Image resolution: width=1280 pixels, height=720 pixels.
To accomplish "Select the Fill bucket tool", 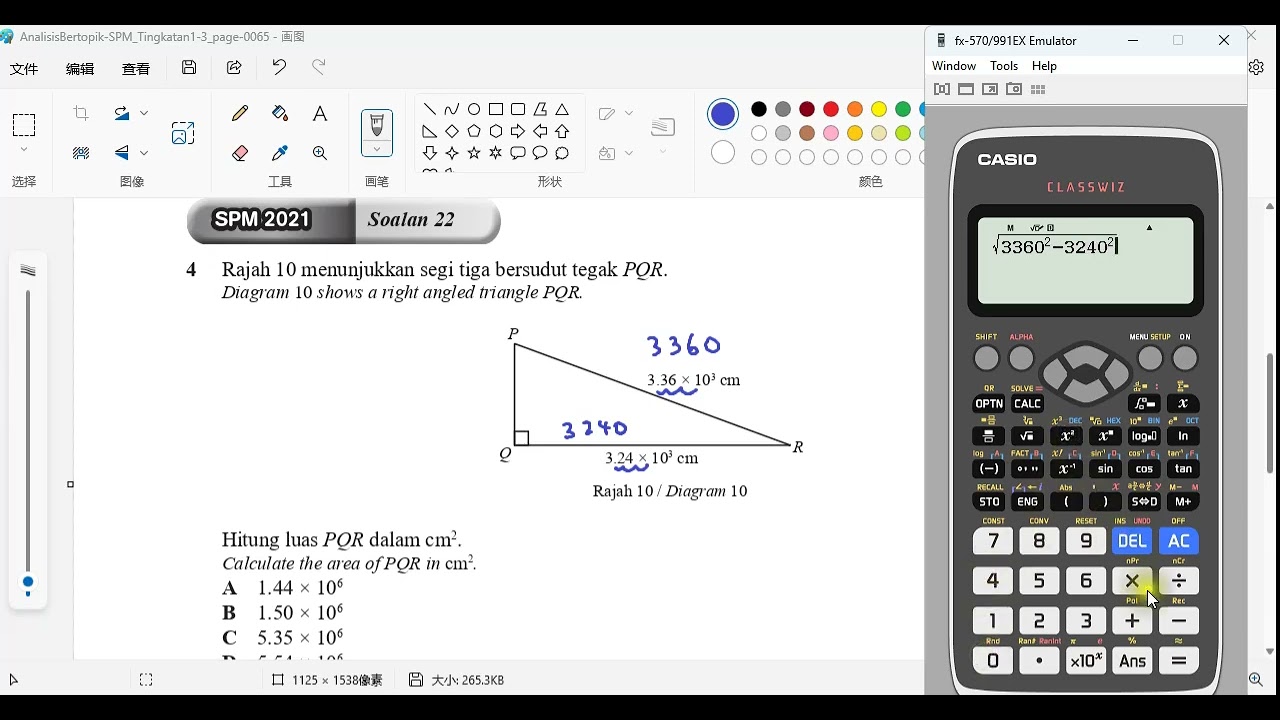I will point(280,114).
